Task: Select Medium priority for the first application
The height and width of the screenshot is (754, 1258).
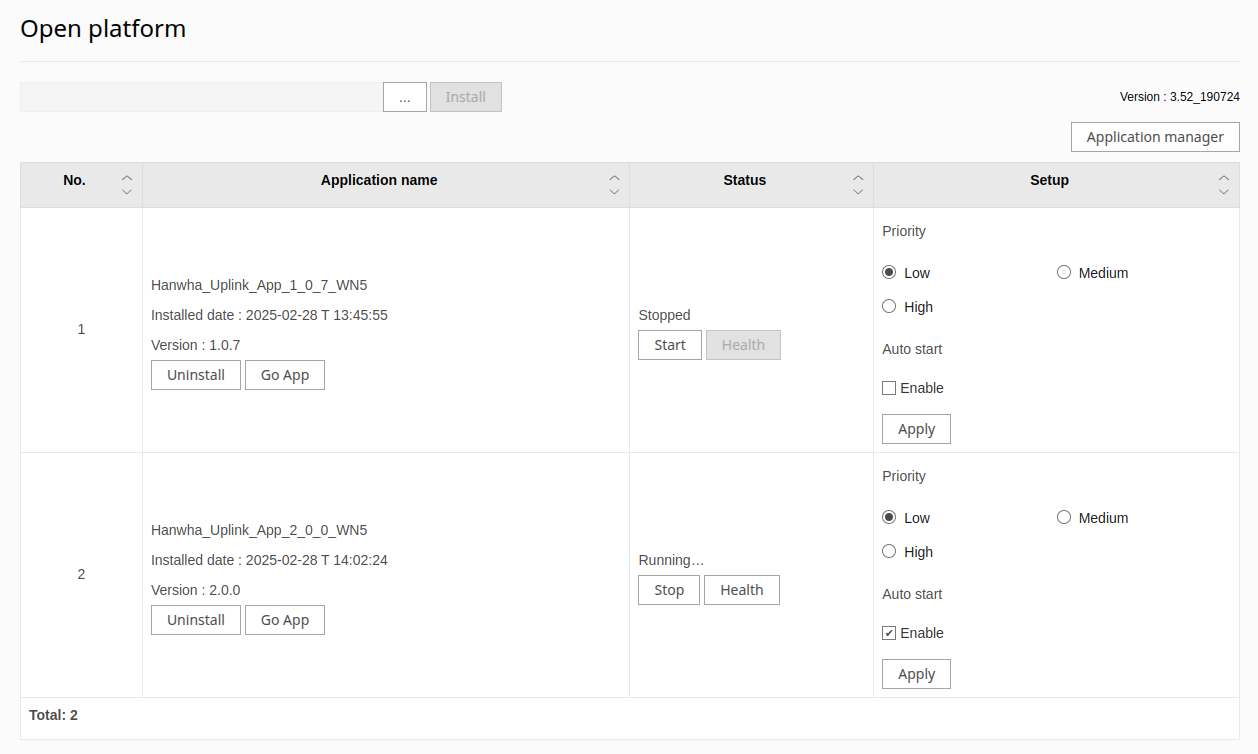Action: point(1063,271)
